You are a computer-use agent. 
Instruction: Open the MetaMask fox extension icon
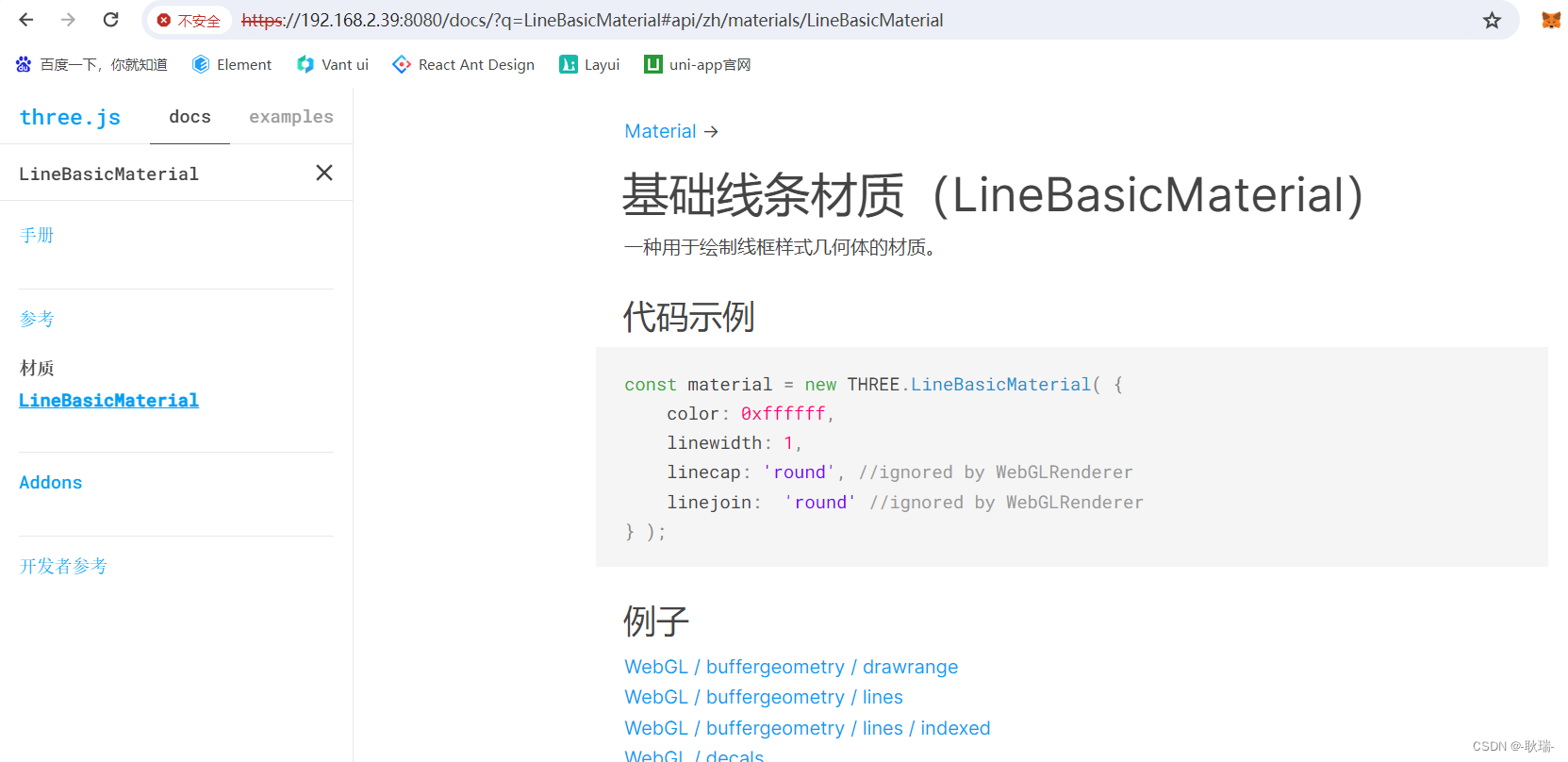pyautogui.click(x=1550, y=20)
